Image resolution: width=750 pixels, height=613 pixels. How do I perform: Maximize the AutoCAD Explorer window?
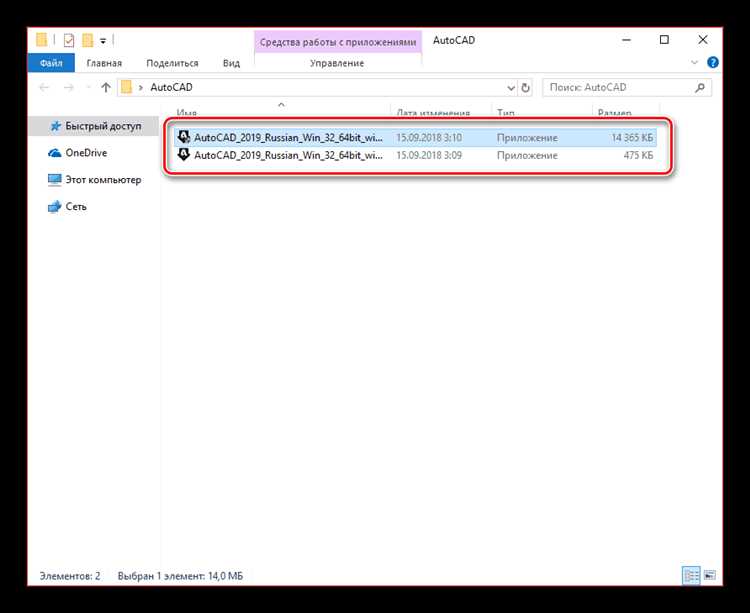[x=664, y=40]
